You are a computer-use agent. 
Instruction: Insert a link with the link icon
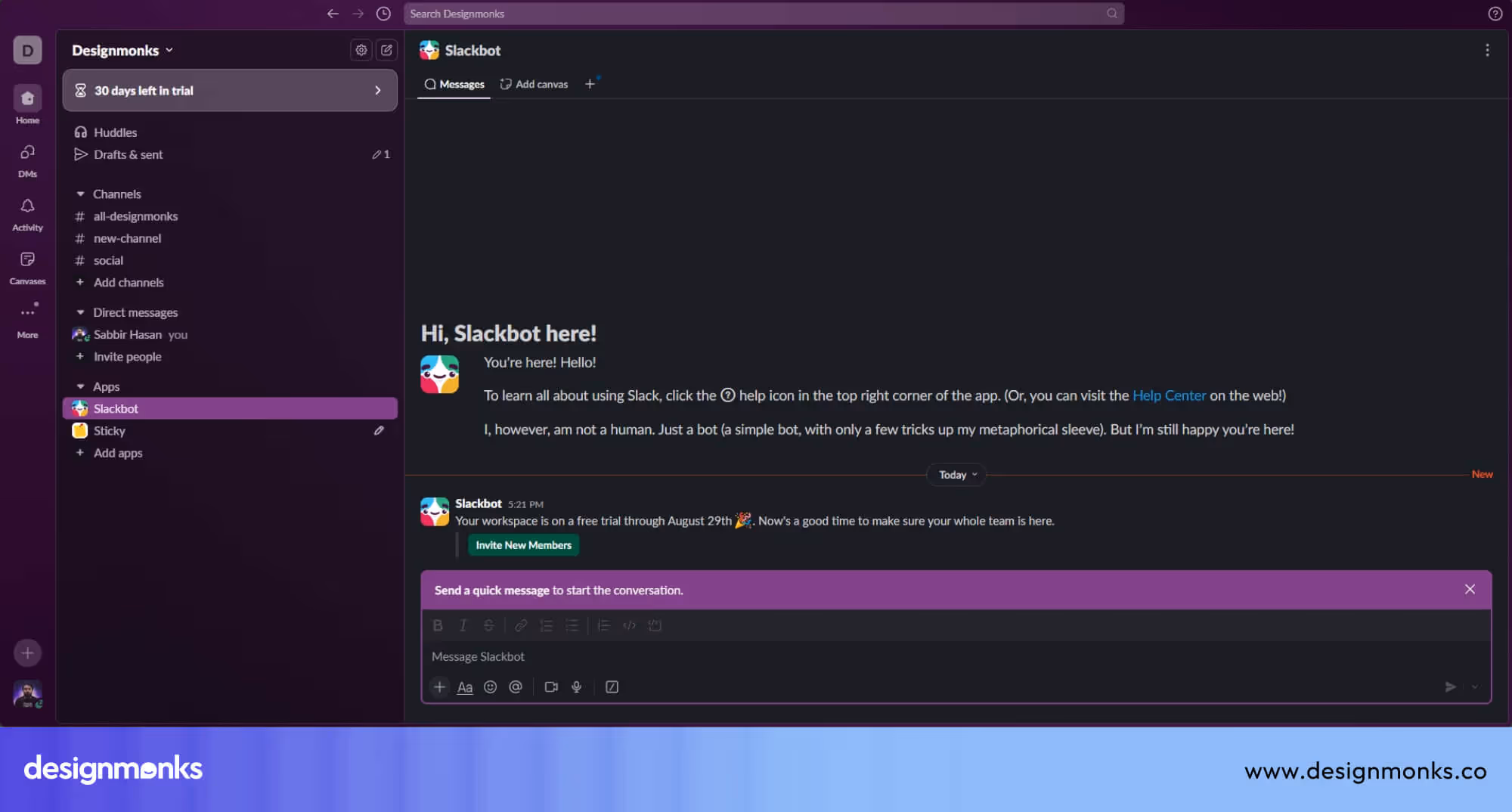click(521, 625)
